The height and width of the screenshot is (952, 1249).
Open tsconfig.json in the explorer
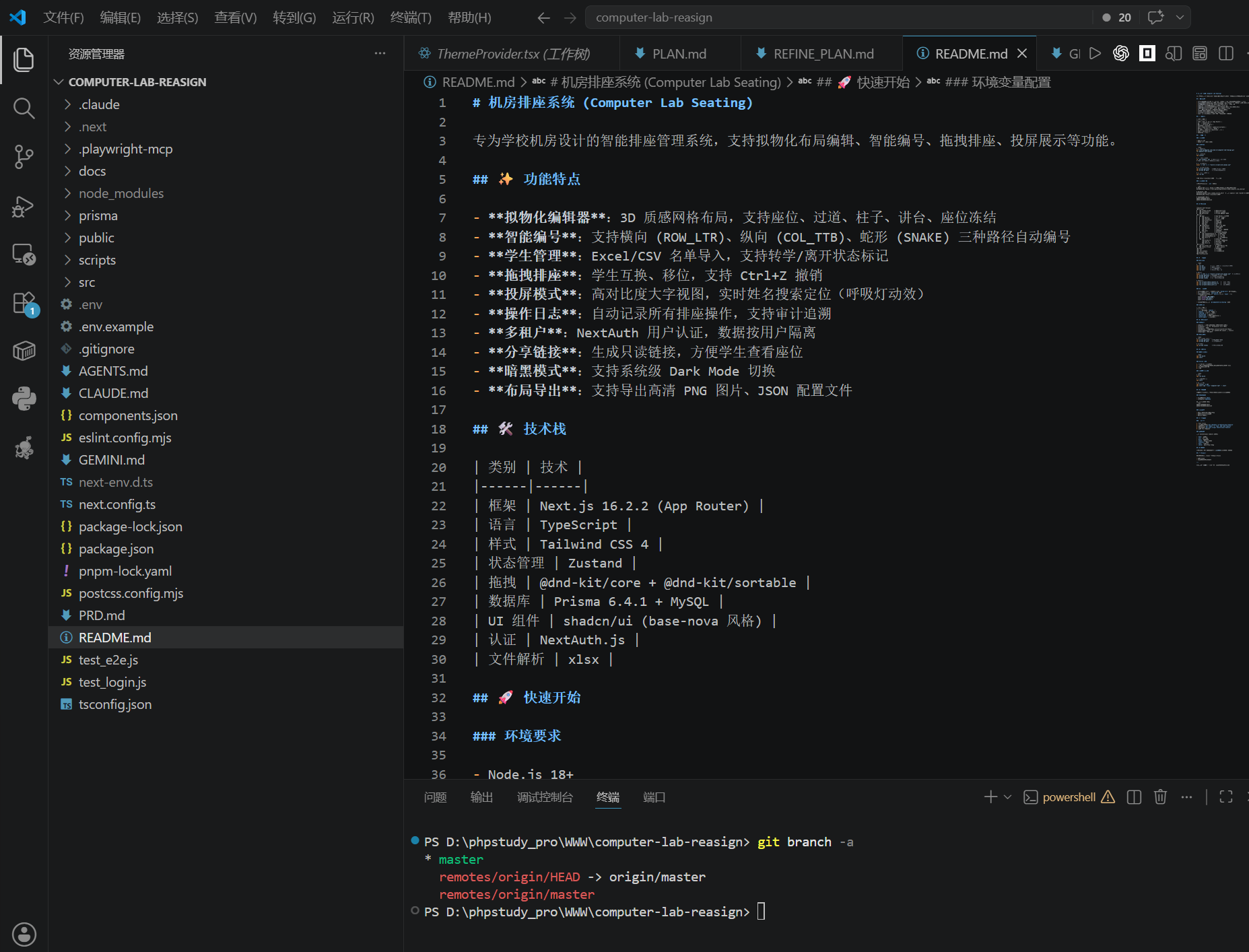click(115, 704)
